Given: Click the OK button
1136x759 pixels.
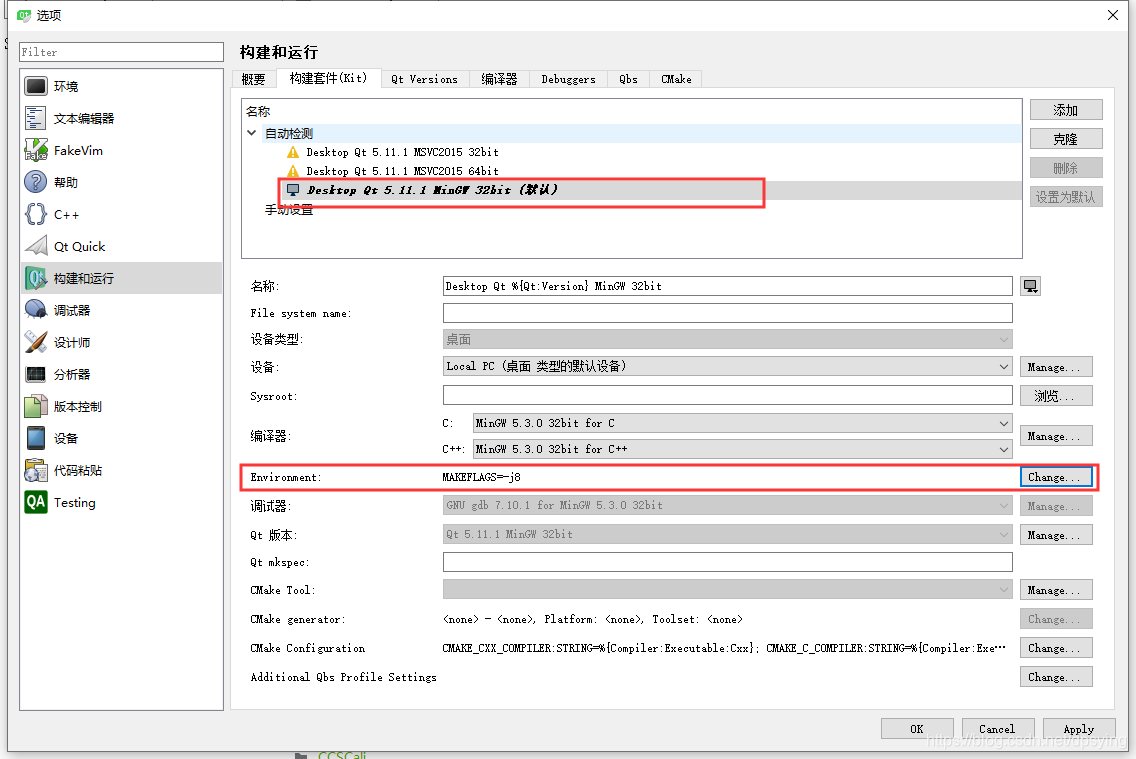Looking at the screenshot, I should tap(916, 729).
